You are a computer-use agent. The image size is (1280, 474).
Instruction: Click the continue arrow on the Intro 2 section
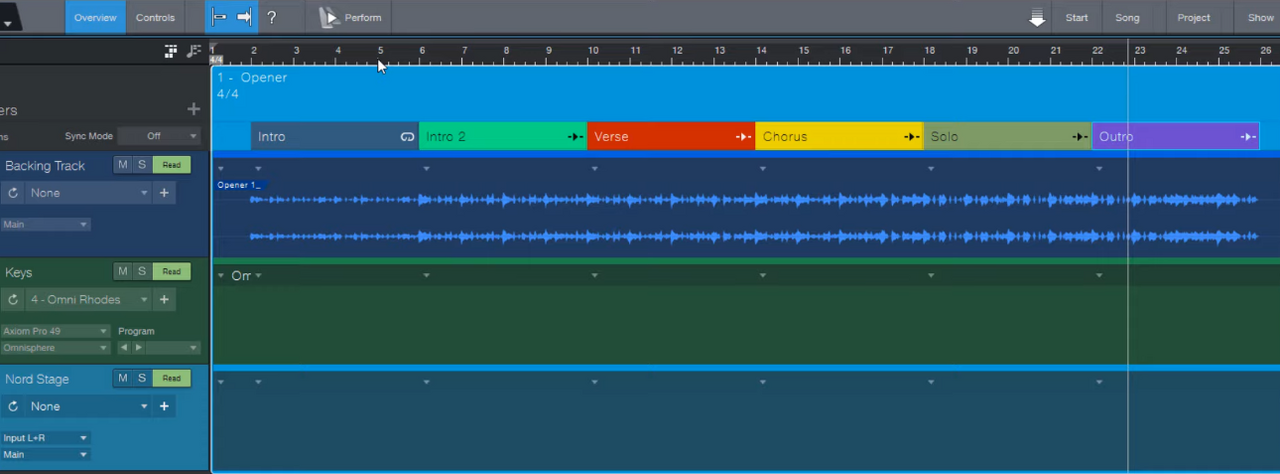click(x=575, y=137)
